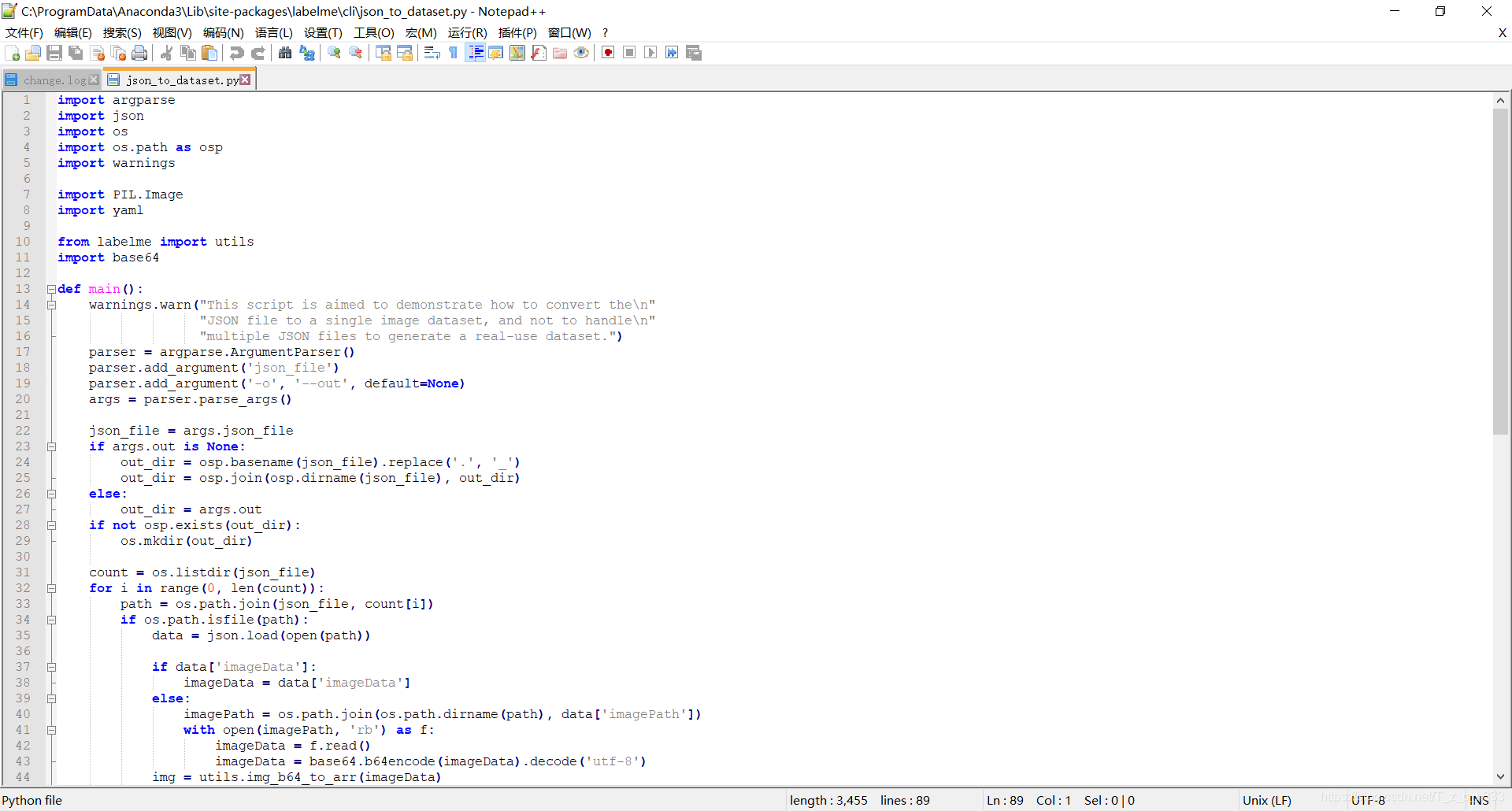The height and width of the screenshot is (811, 1512).
Task: Click the Paste clipboard icon
Action: coord(209,53)
